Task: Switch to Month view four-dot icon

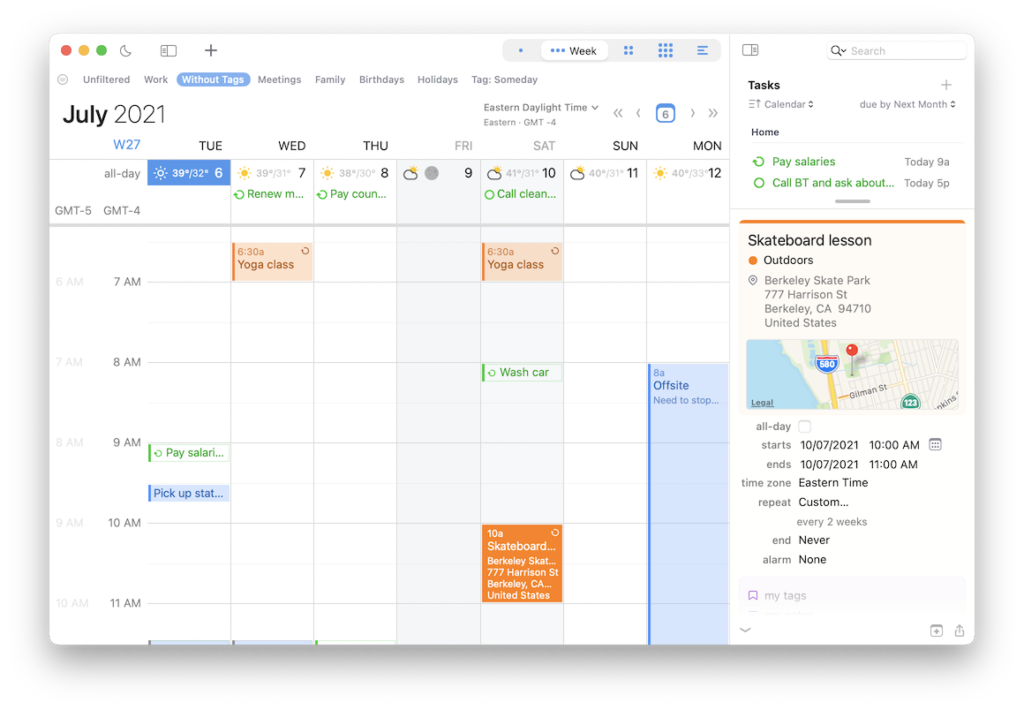Action: [628, 50]
